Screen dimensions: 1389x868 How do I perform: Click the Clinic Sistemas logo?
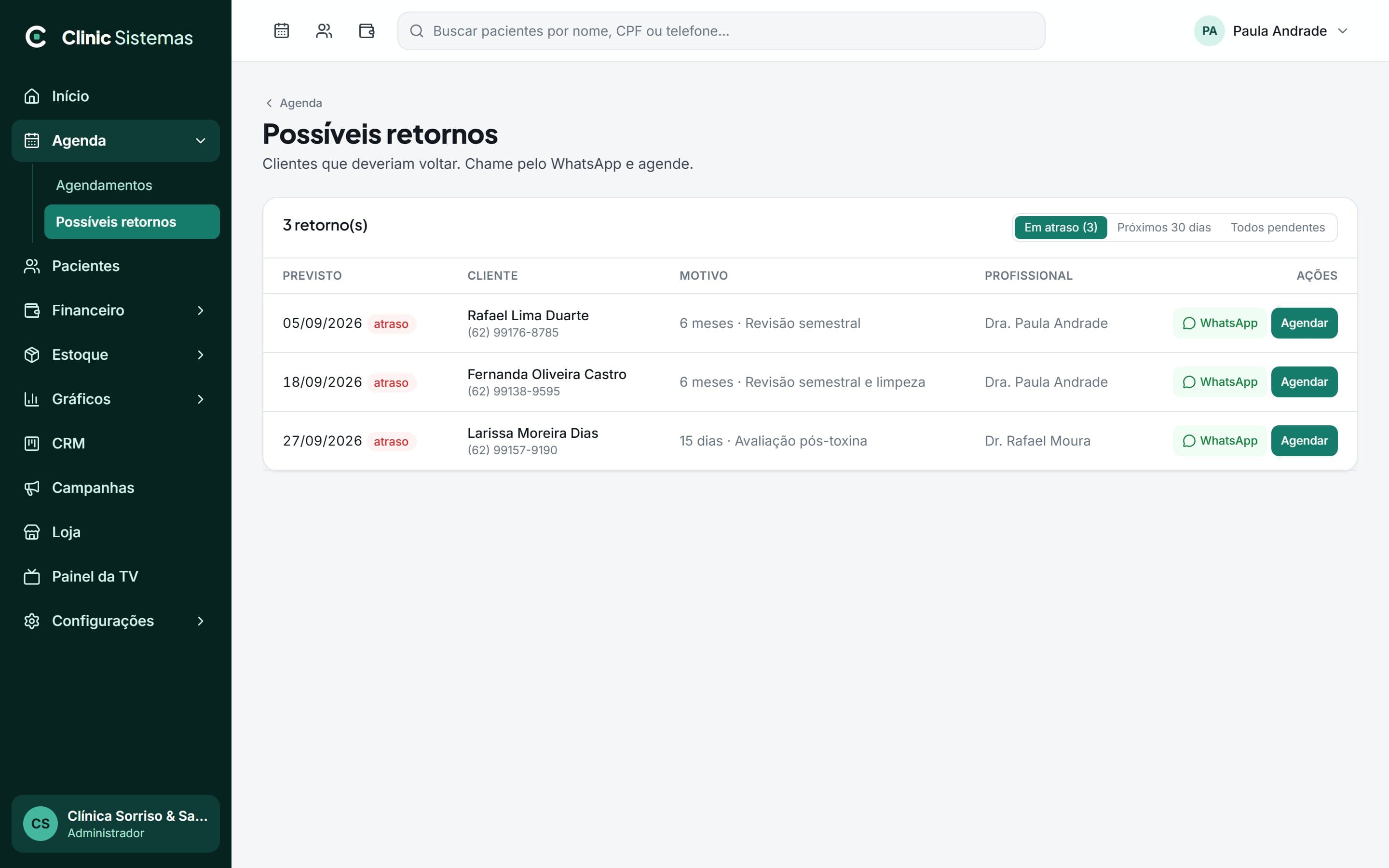coord(109,37)
